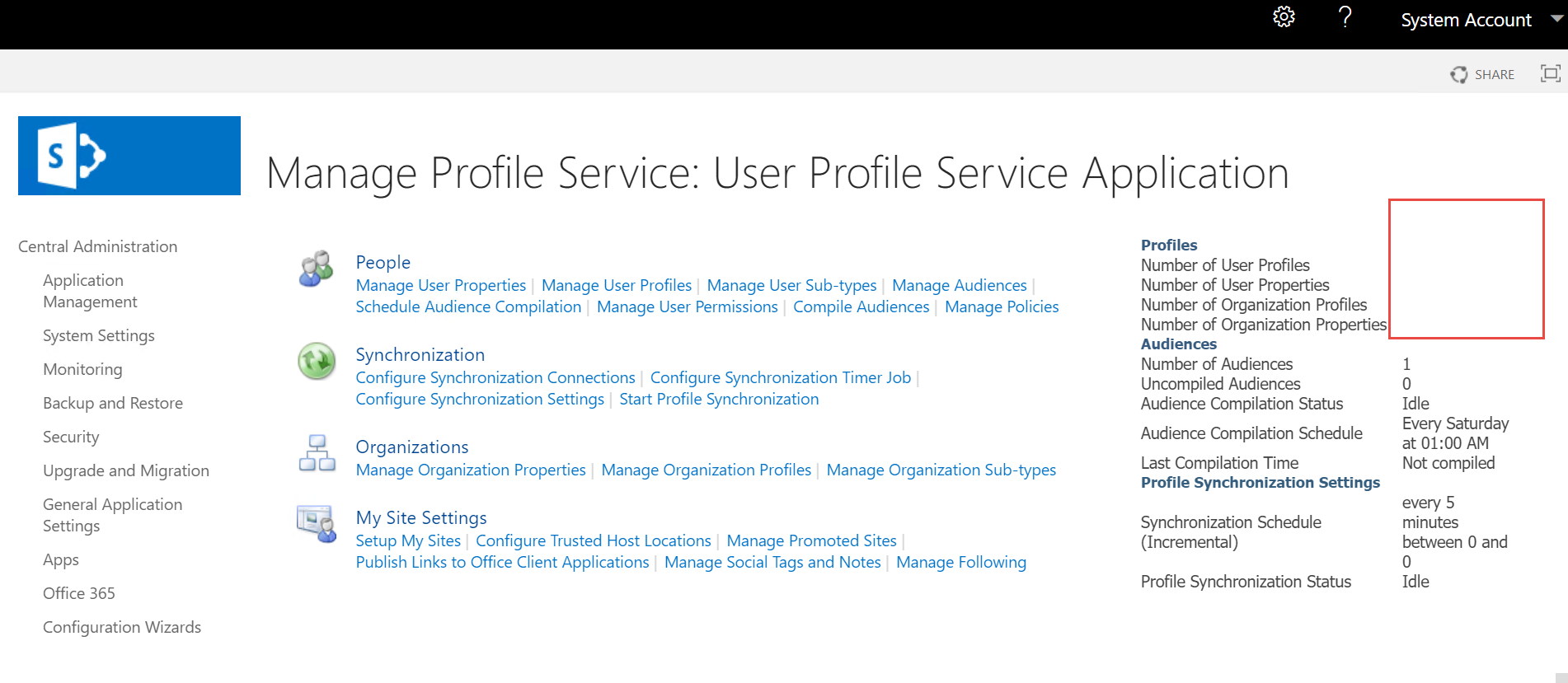The image size is (1568, 683).
Task: Open the Monitoring section
Action: click(82, 369)
